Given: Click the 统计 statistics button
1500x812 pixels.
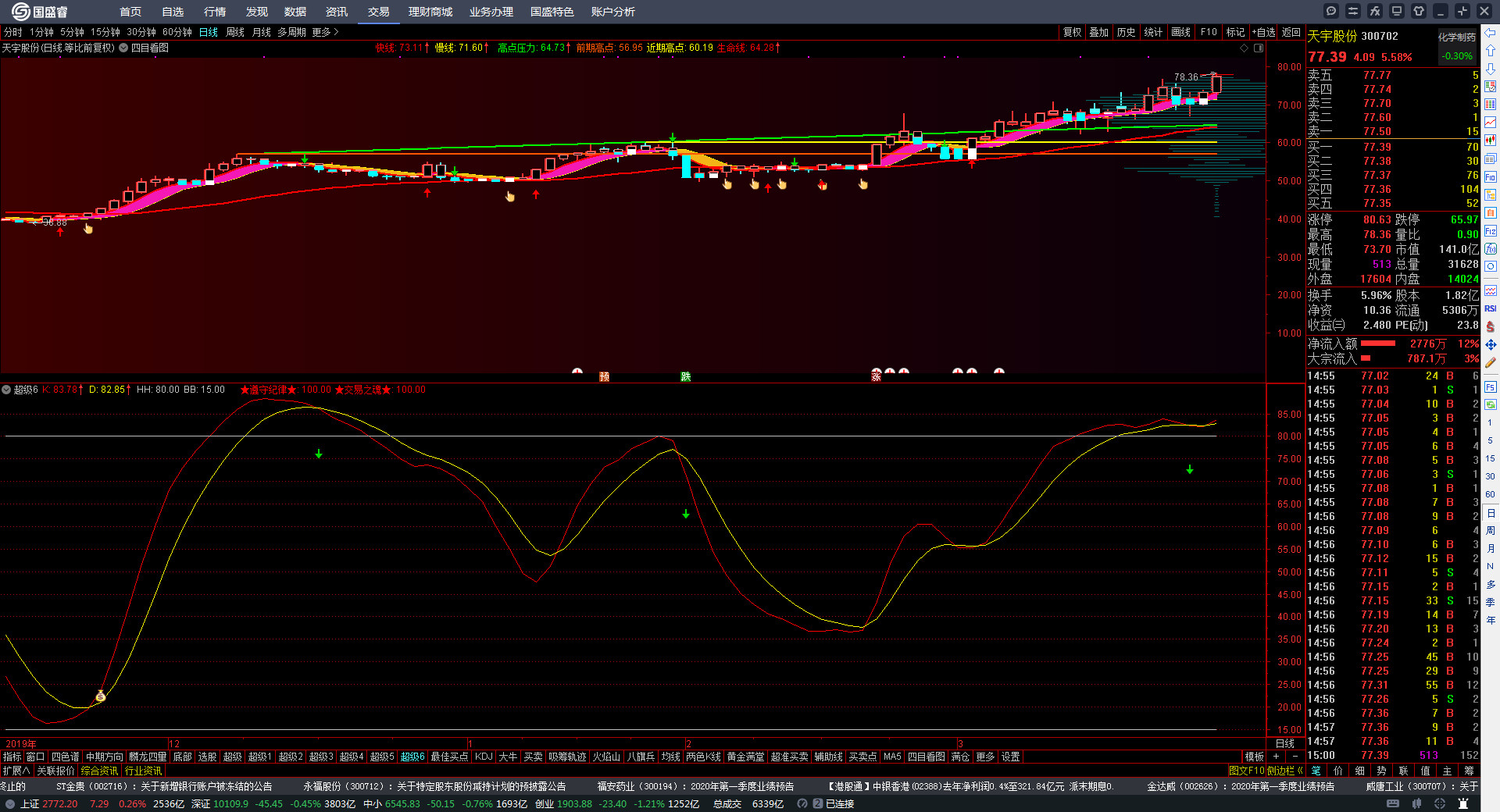Looking at the screenshot, I should tap(1153, 32).
